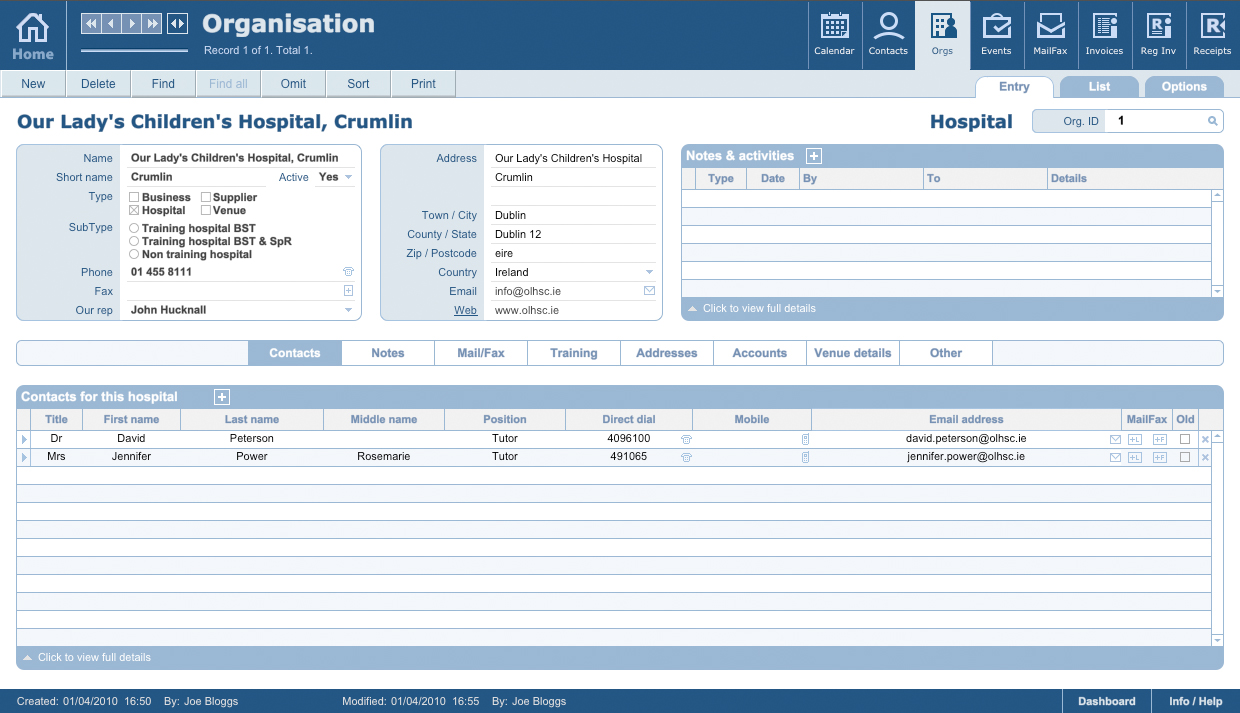Click to view full contacts details
1240x713 pixels.
[87, 657]
